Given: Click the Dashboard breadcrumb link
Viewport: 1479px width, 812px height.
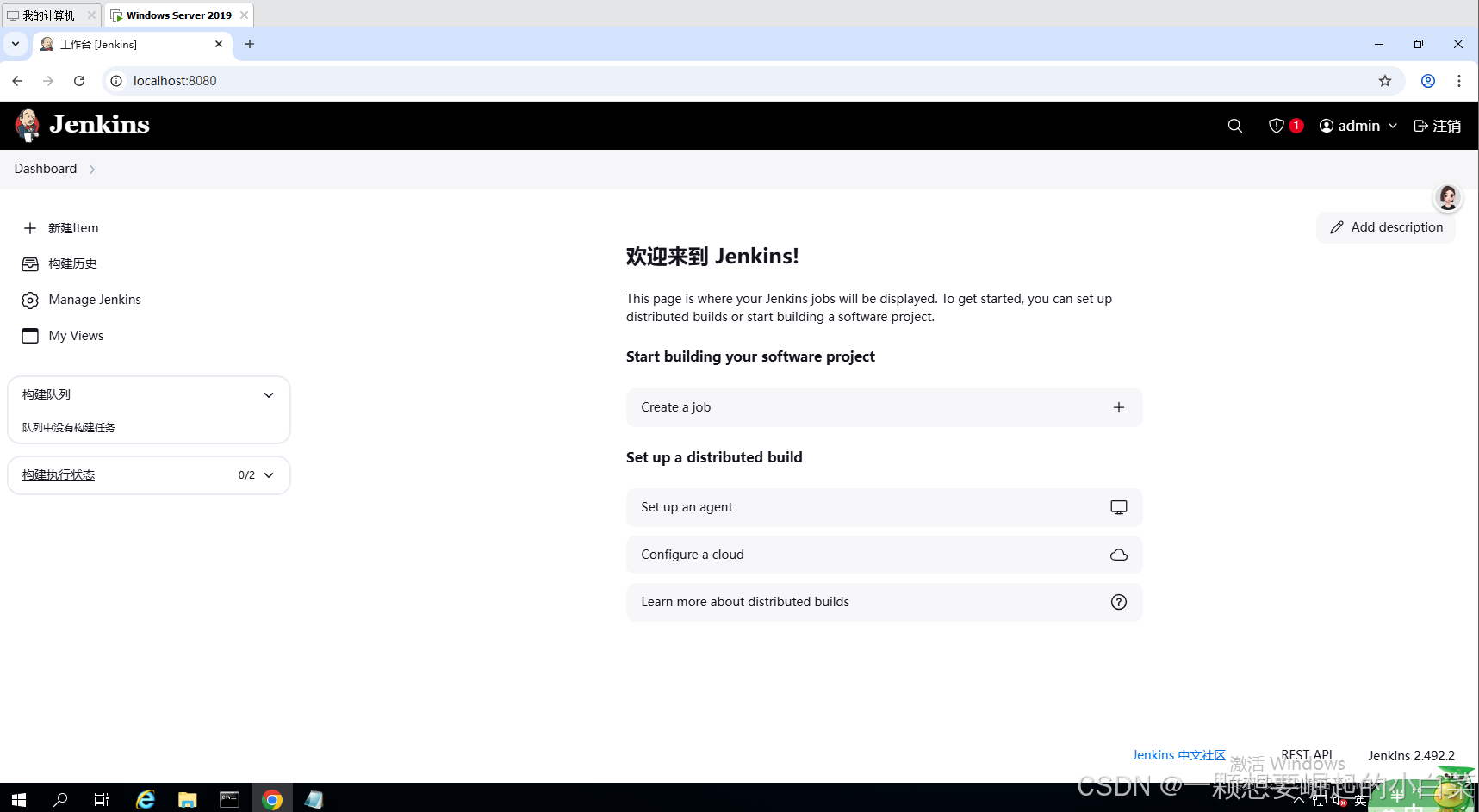Looking at the screenshot, I should tap(46, 169).
